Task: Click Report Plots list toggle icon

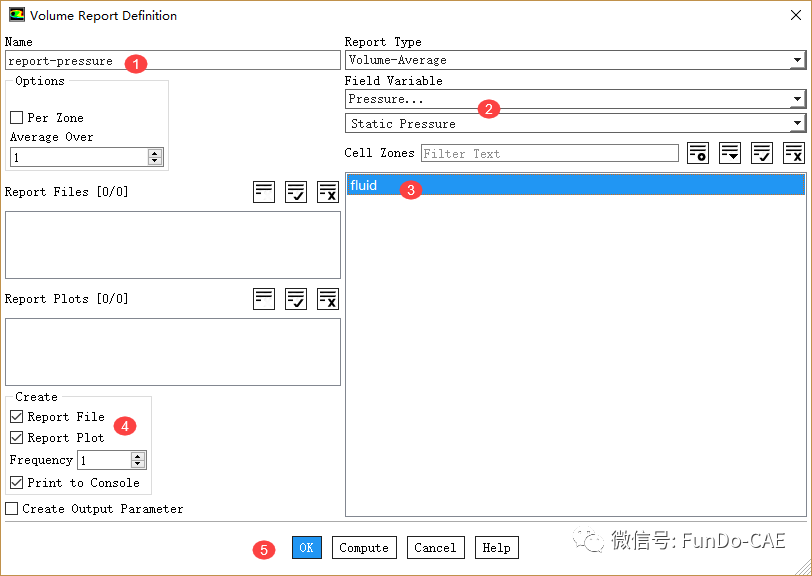Action: [264, 299]
